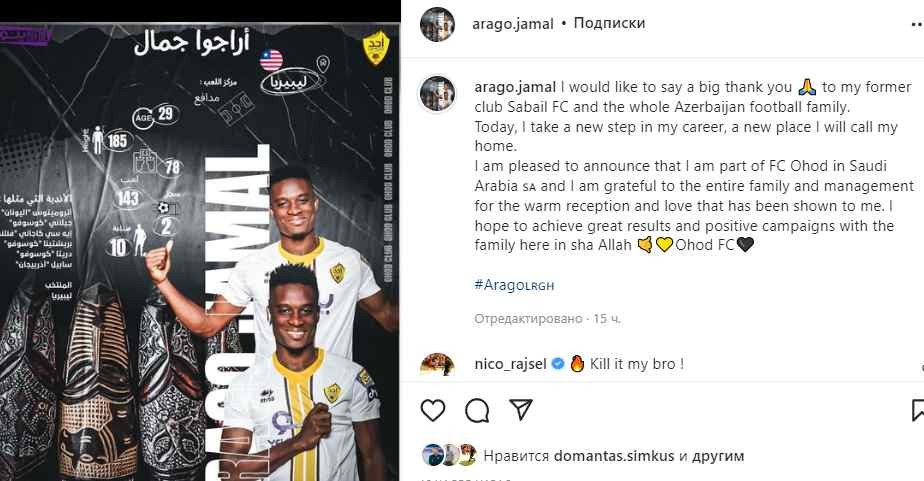
Task: Open more options ellipsis in header
Action: tap(917, 25)
